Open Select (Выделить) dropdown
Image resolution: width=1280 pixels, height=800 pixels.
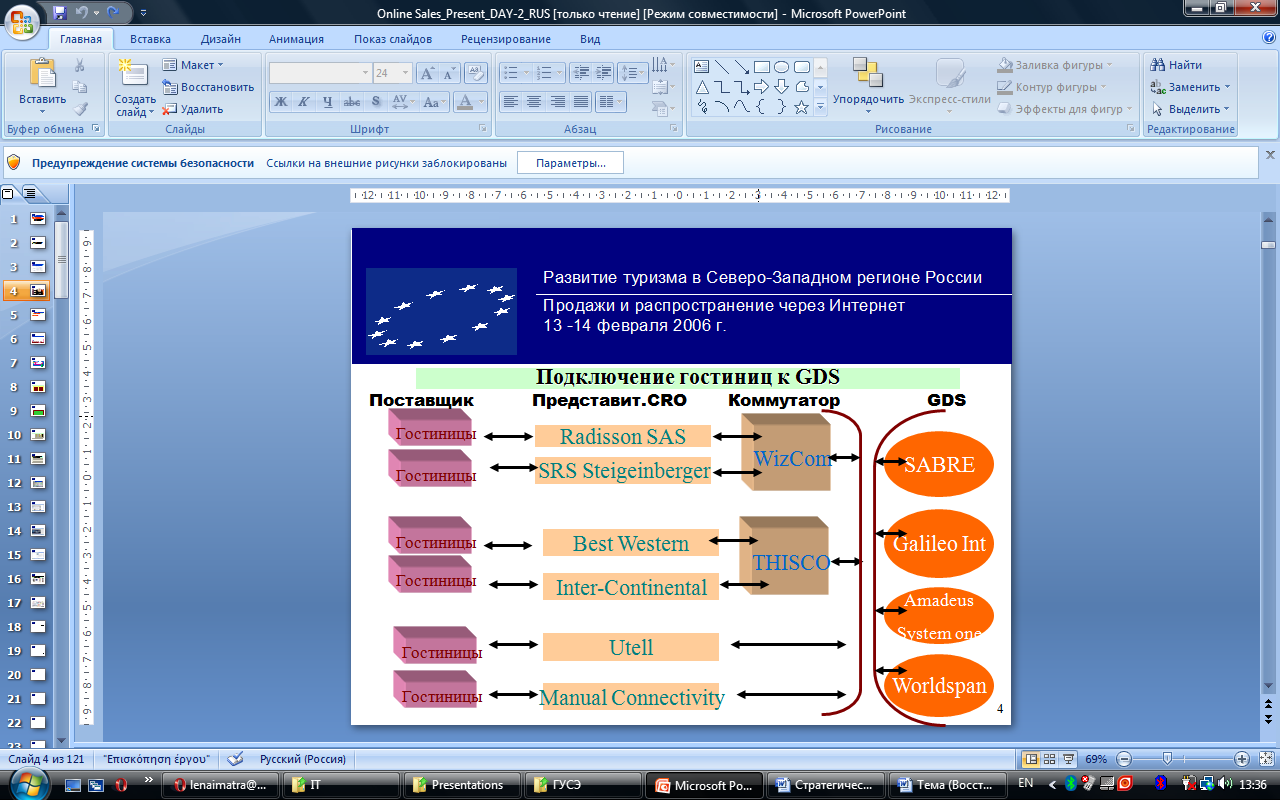coord(1190,109)
